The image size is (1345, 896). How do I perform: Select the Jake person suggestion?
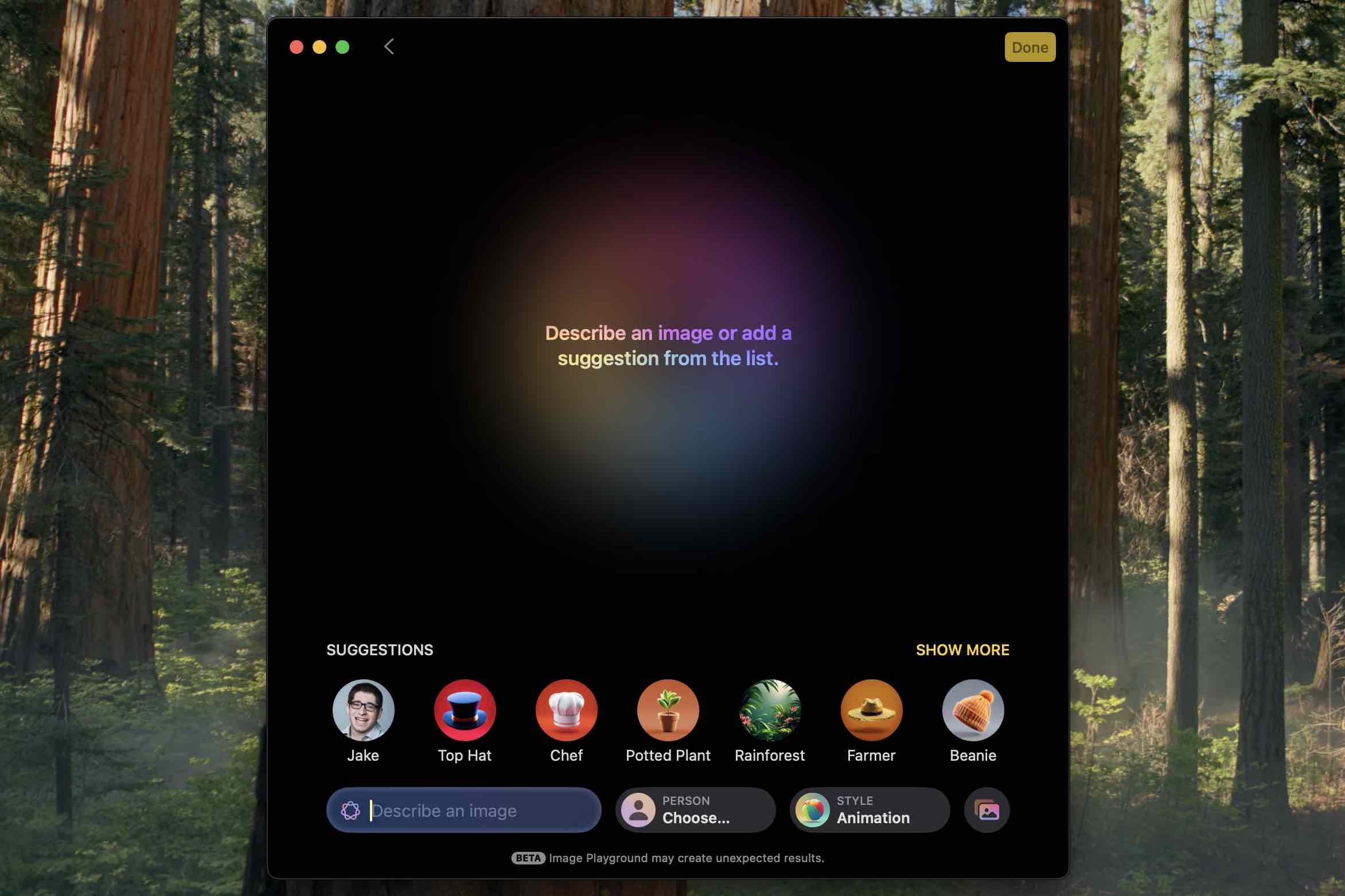(x=362, y=709)
